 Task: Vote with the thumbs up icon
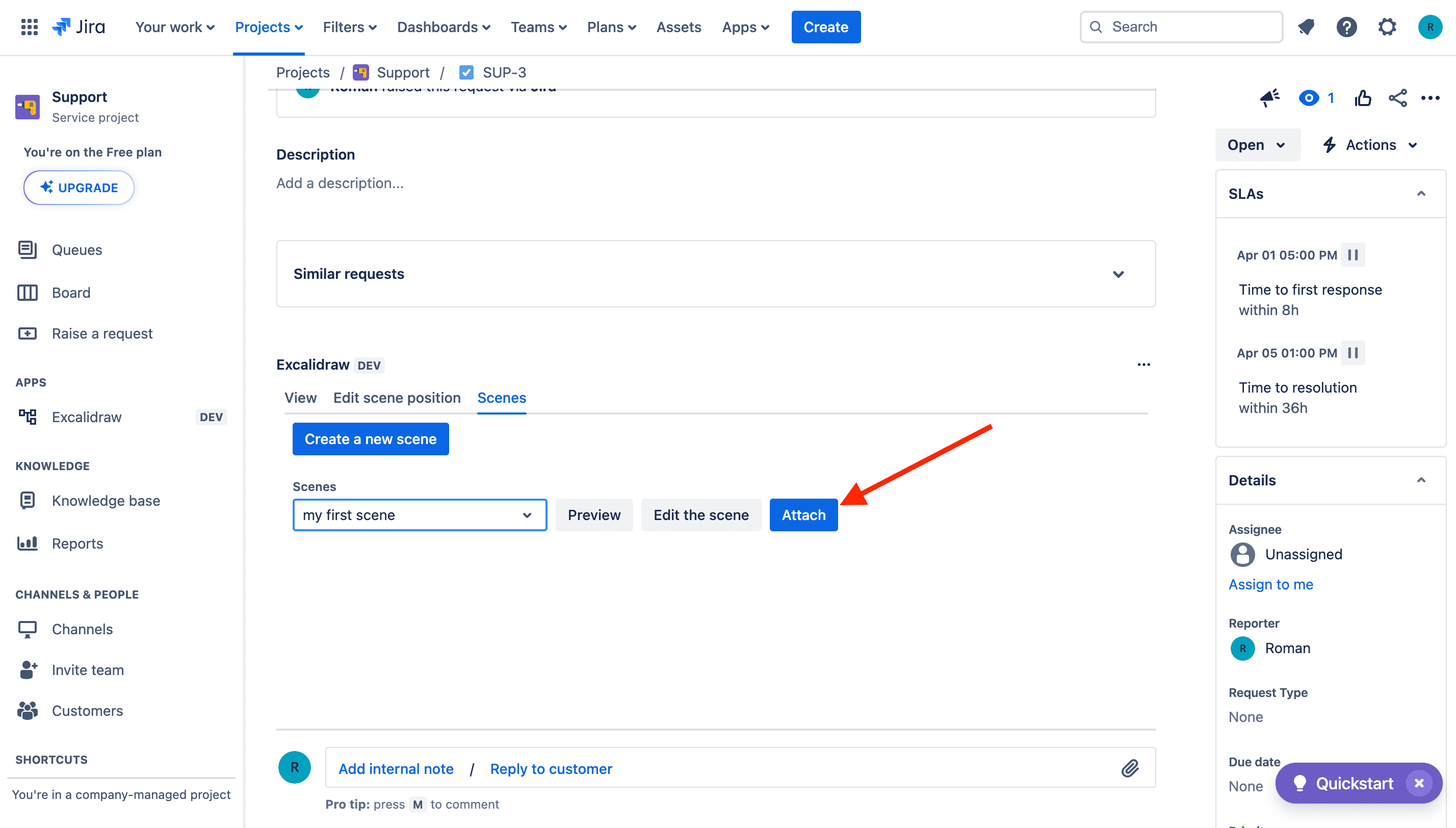pos(1363,98)
